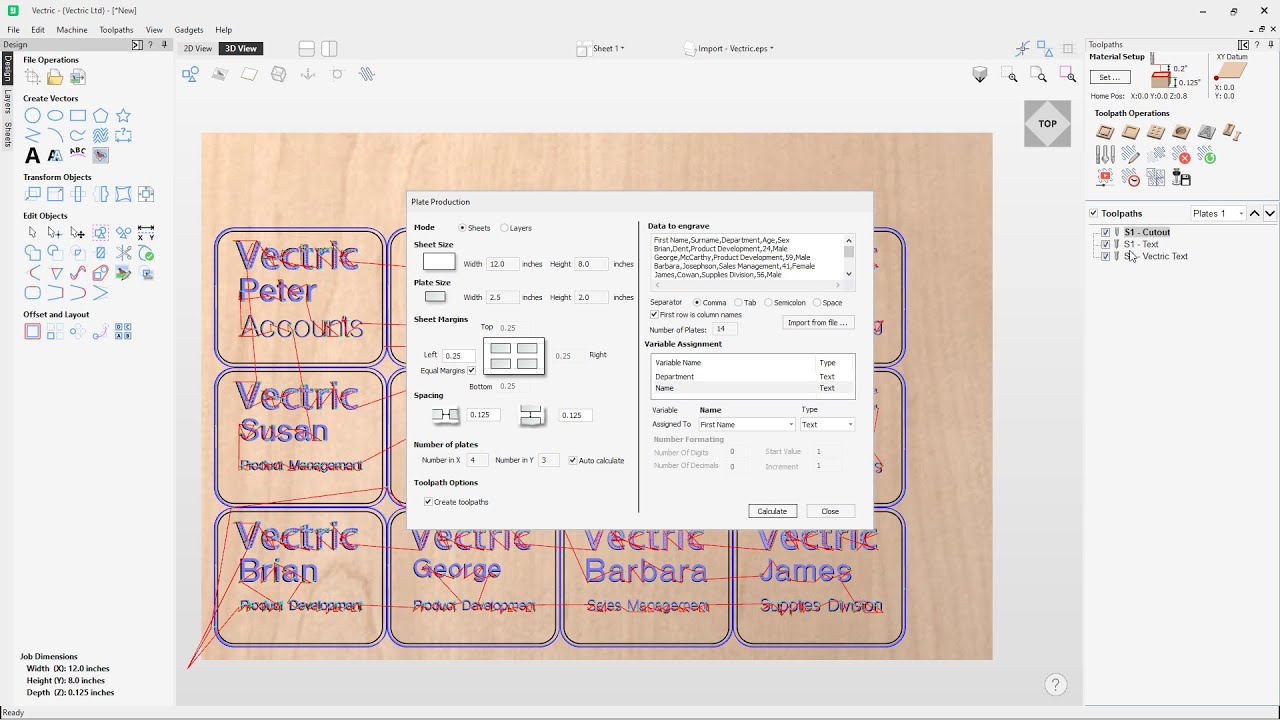Open the Plates 1 sheet dropdown
Image resolution: width=1280 pixels, height=720 pixels.
pos(1218,213)
